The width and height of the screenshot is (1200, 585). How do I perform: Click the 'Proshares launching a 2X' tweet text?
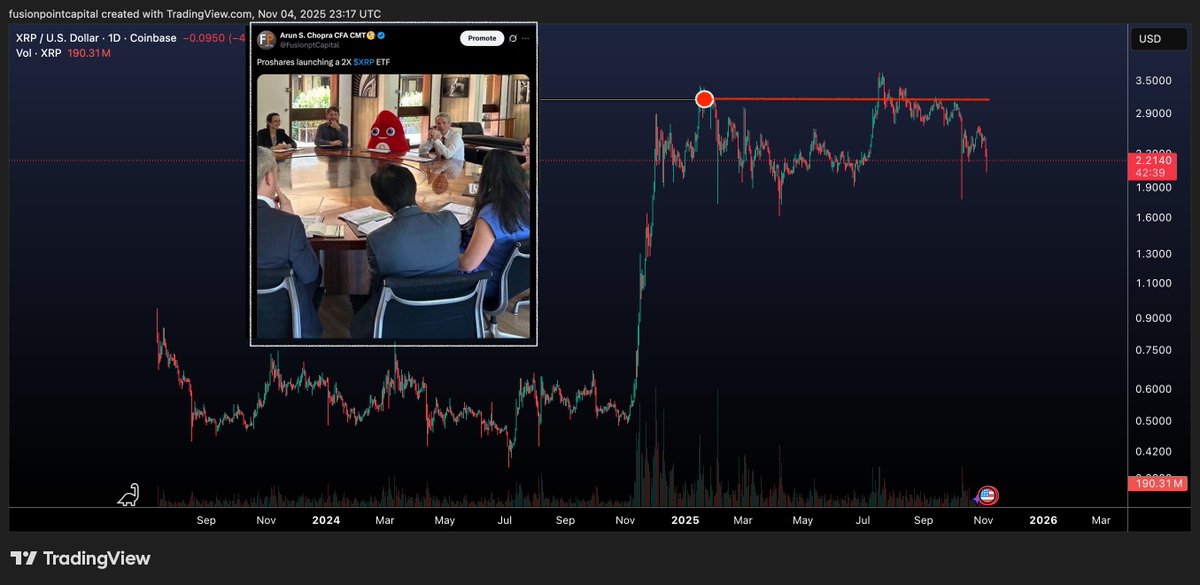coord(303,62)
